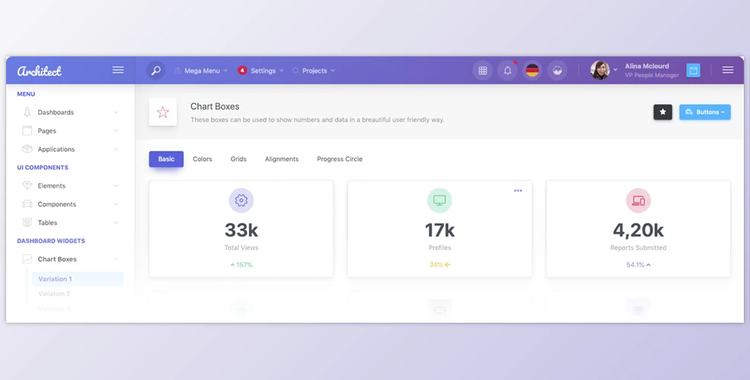Switch to the Progress Circle tab
The width and height of the screenshot is (750, 380).
[x=340, y=159]
